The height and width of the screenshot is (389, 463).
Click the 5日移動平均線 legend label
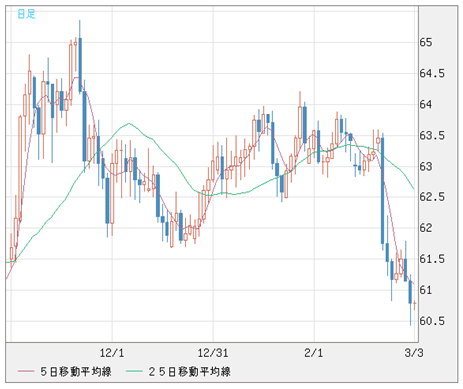point(76,371)
